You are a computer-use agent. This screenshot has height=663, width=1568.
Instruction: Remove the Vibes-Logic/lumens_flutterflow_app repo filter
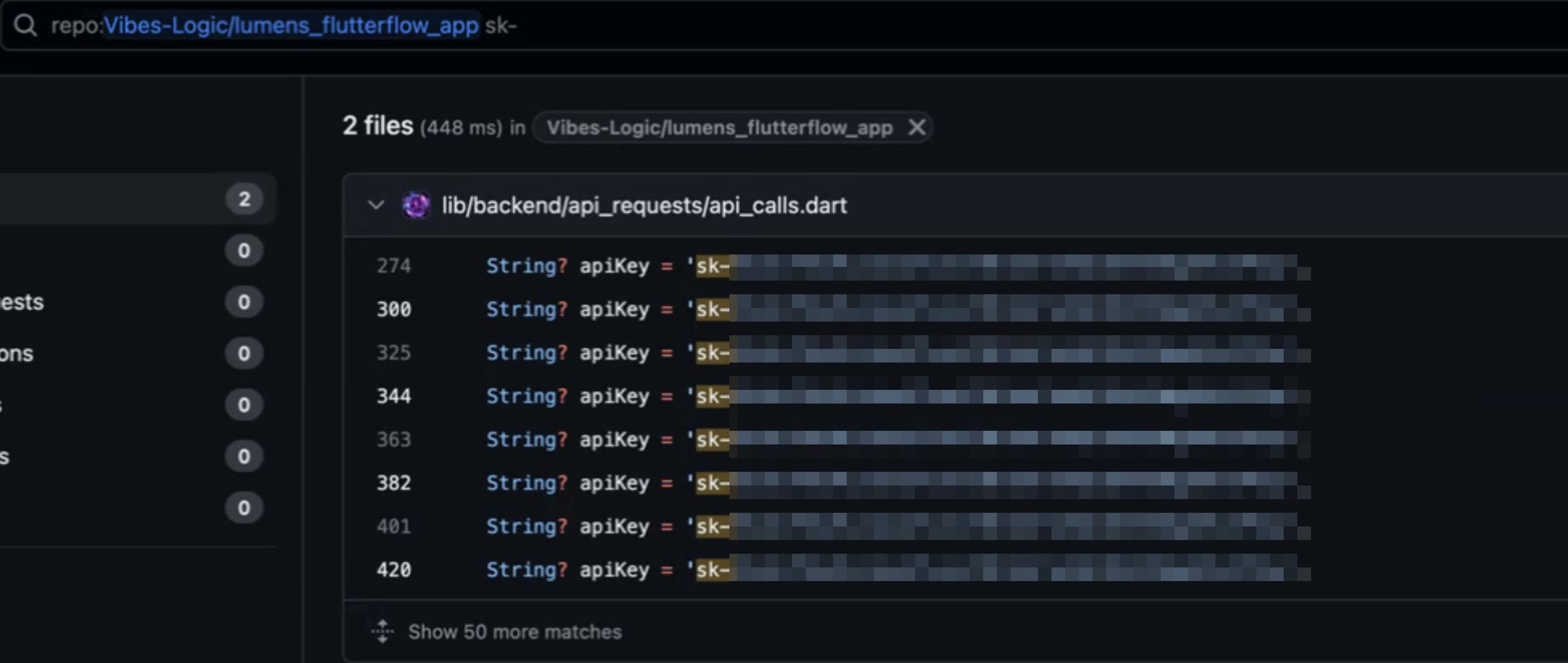(917, 127)
